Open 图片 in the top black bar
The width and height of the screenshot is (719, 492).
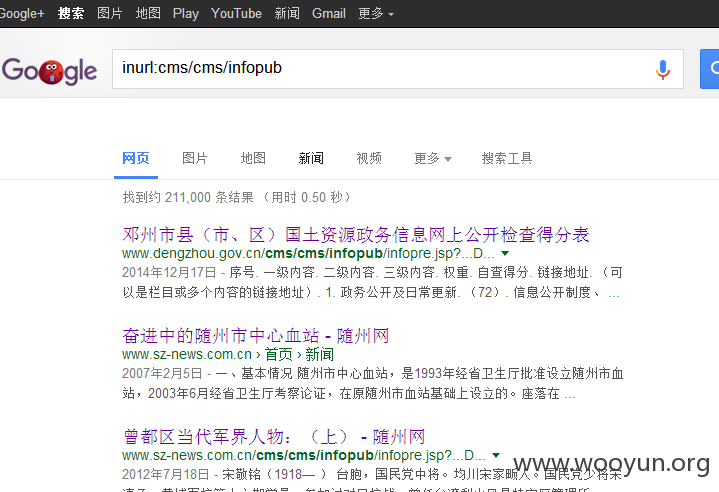click(x=110, y=13)
